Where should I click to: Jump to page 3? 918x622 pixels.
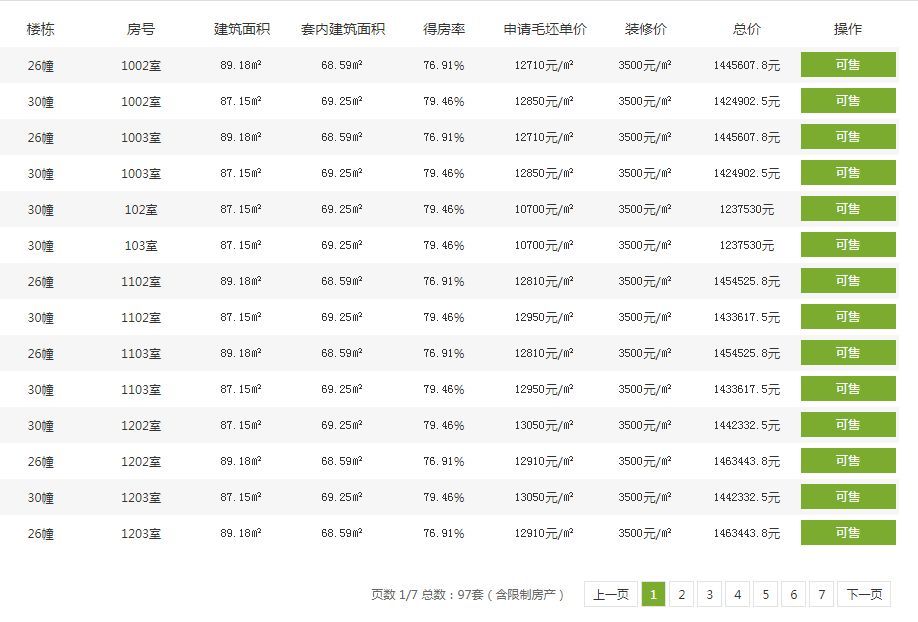click(710, 594)
